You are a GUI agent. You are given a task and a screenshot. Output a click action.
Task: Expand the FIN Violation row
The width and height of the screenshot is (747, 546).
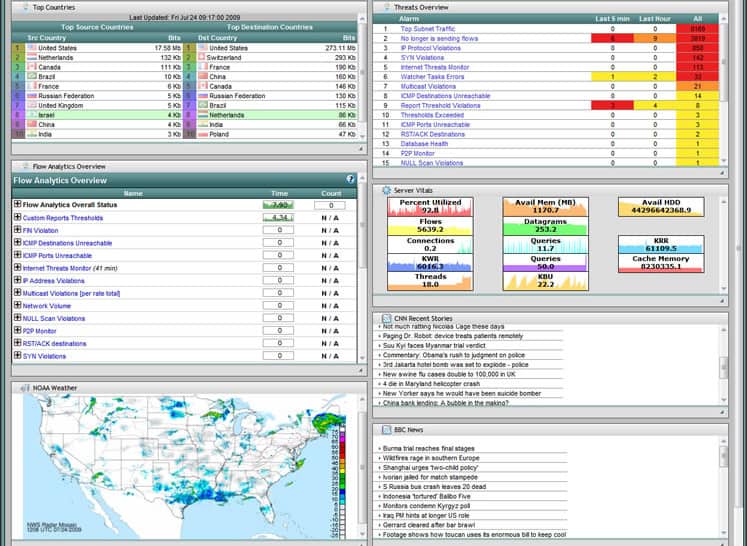coord(18,230)
